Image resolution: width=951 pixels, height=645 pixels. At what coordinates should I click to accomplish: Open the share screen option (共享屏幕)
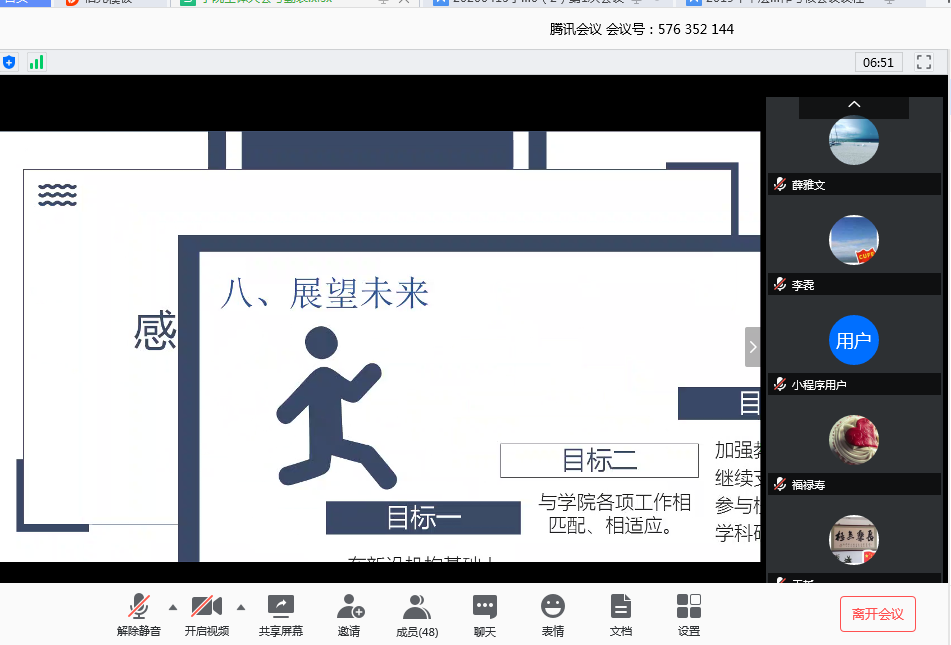click(281, 607)
